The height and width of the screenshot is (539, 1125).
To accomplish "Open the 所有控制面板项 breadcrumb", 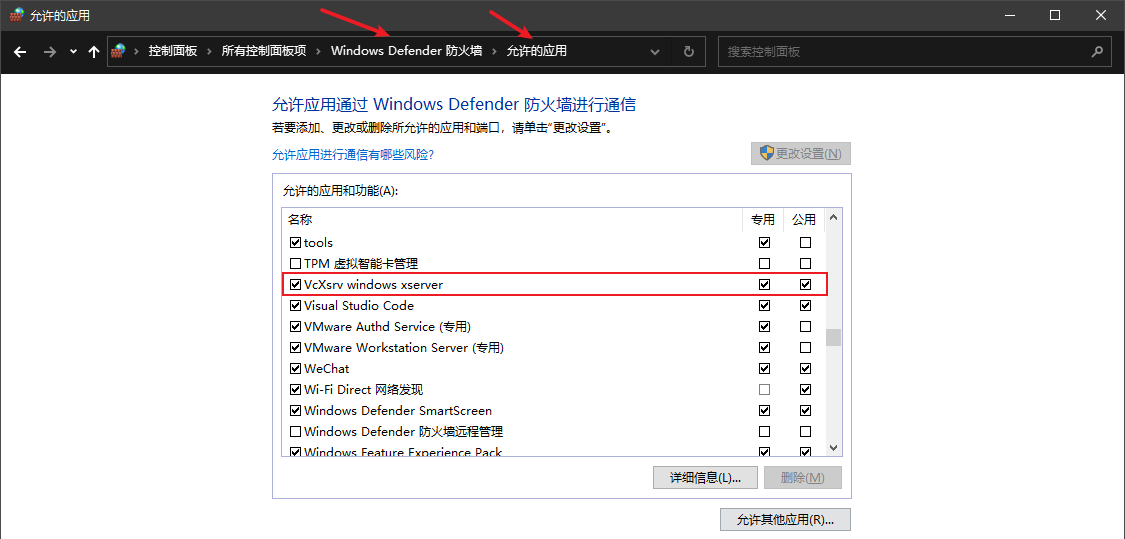I will (264, 51).
